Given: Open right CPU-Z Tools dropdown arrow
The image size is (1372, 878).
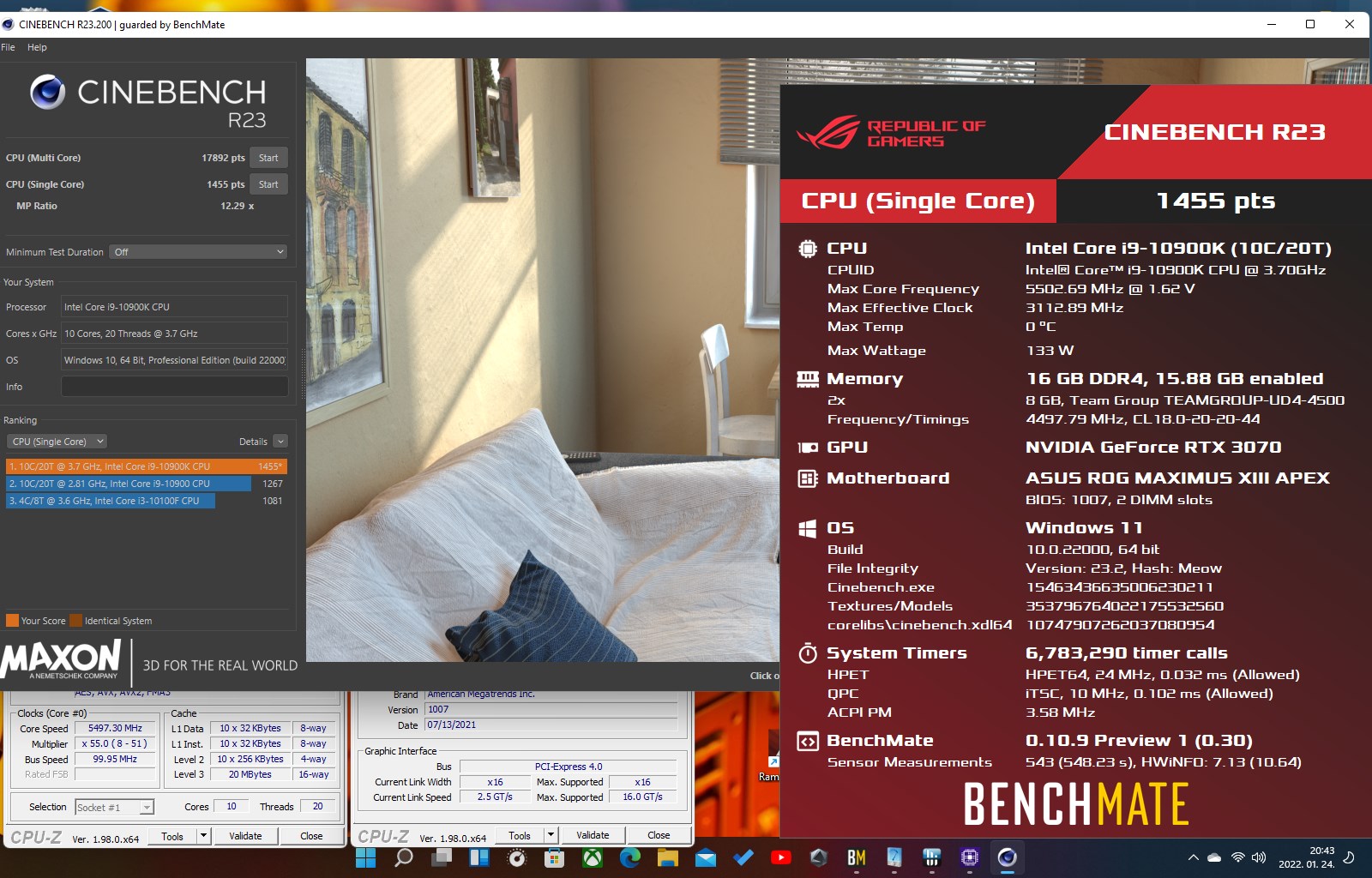Looking at the screenshot, I should pos(551,836).
